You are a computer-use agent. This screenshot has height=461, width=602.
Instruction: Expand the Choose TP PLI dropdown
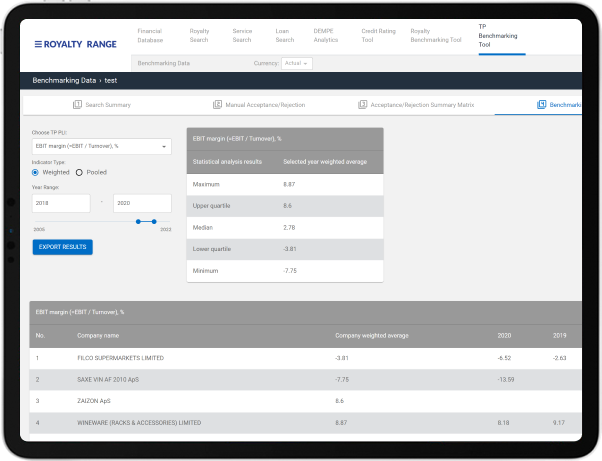(101, 146)
